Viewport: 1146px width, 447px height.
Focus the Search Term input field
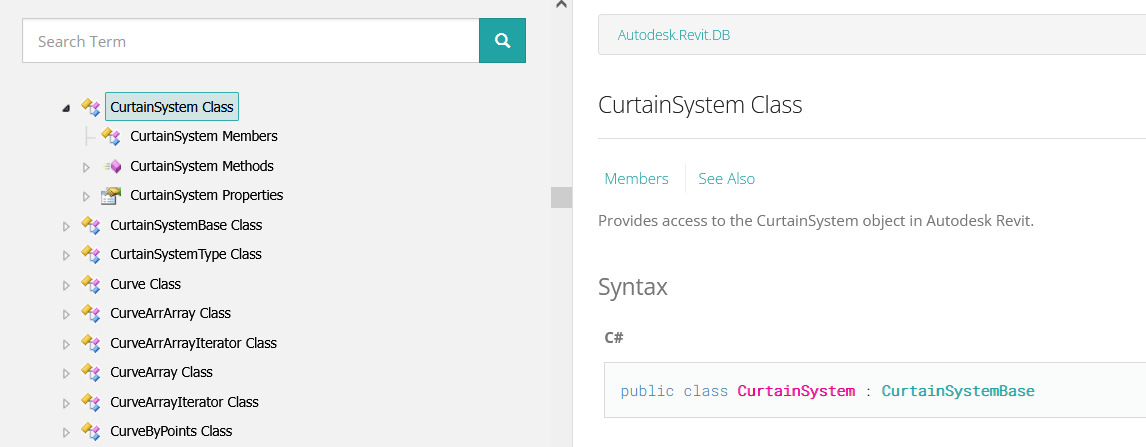pos(251,41)
